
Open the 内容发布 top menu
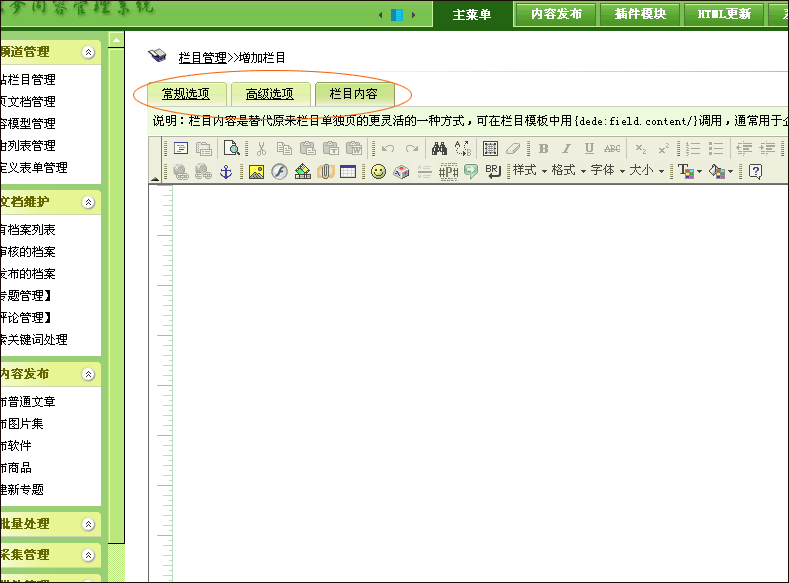pos(556,14)
